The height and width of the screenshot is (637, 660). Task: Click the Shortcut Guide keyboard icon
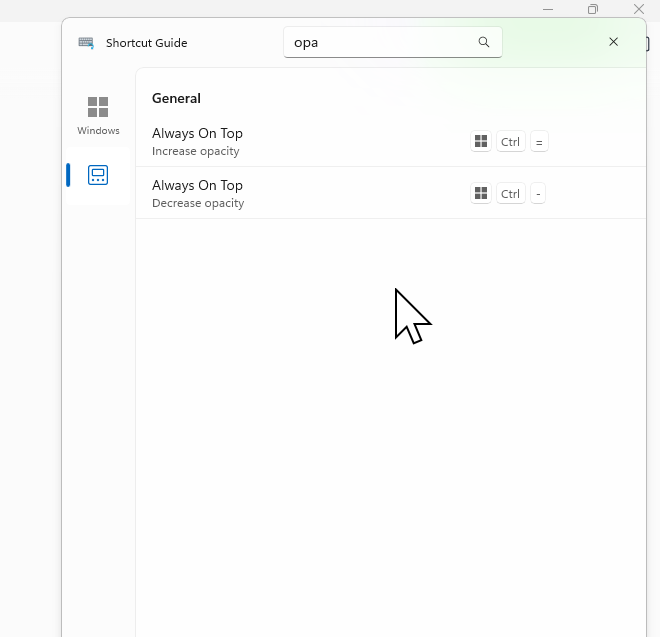pos(86,43)
